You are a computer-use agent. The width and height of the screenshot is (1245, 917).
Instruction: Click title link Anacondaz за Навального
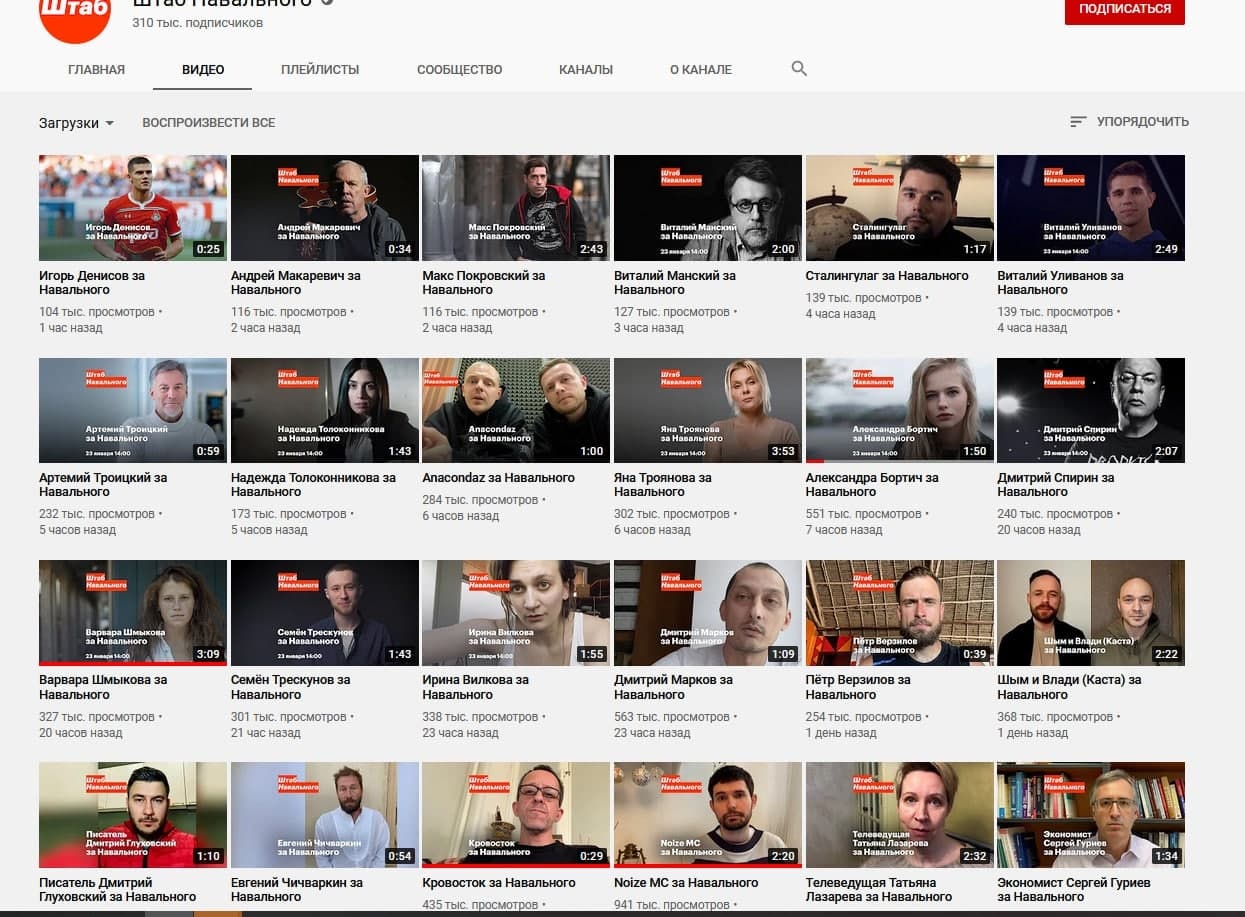tap(498, 478)
